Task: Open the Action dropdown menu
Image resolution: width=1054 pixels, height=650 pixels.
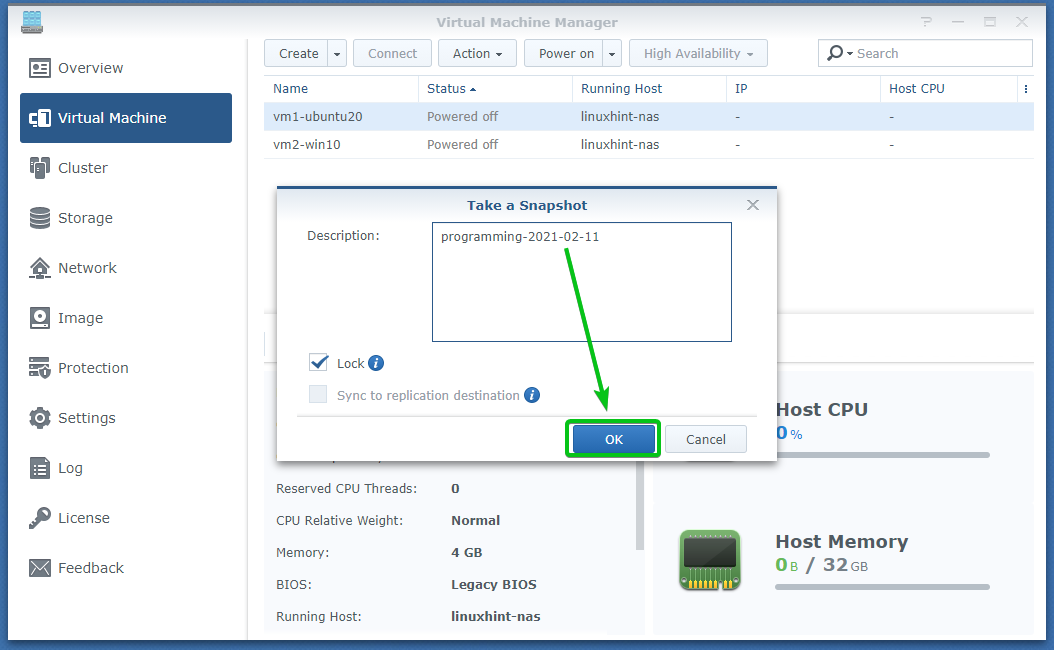Action: (x=478, y=54)
